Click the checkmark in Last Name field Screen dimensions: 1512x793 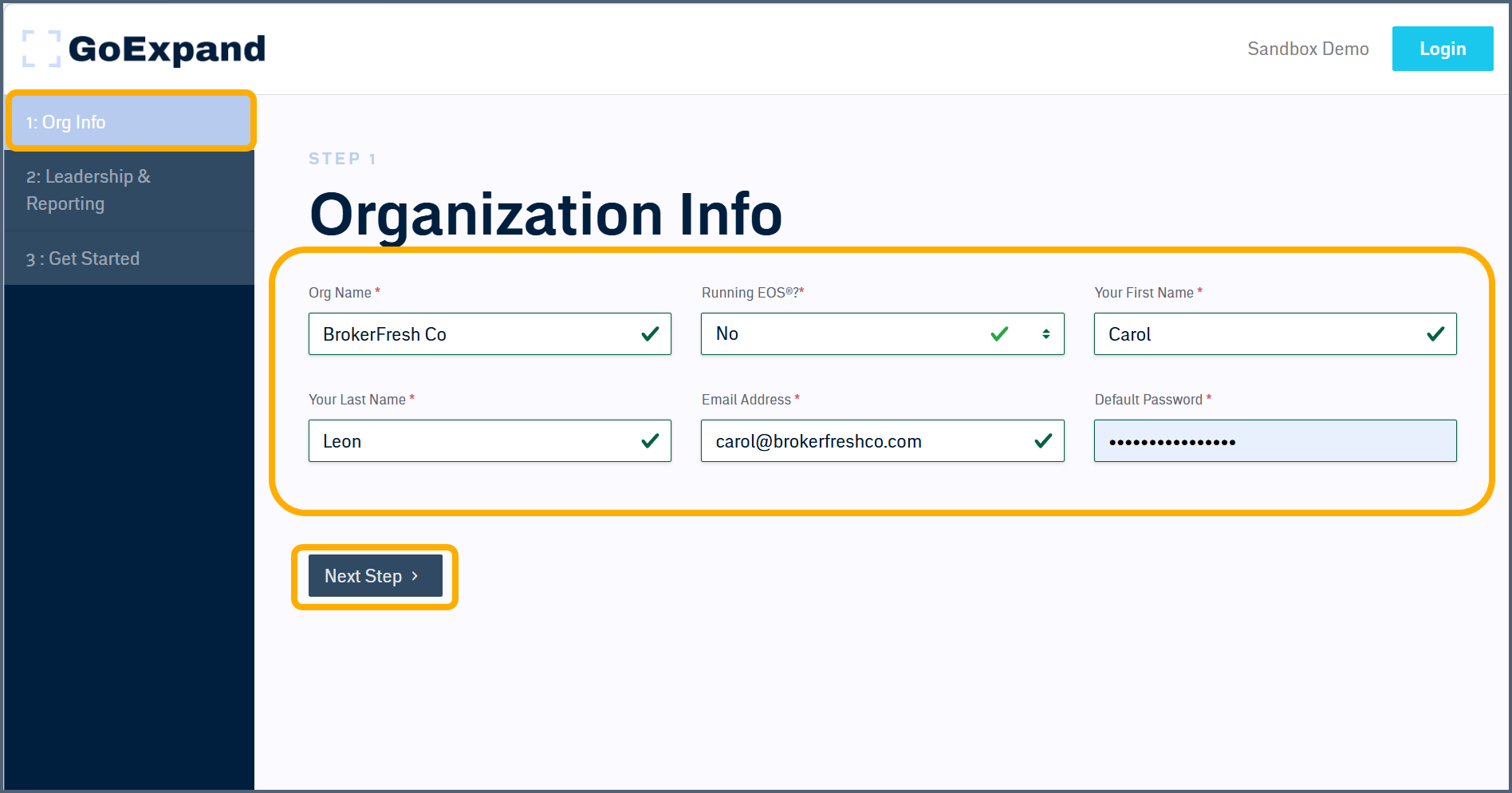point(650,441)
